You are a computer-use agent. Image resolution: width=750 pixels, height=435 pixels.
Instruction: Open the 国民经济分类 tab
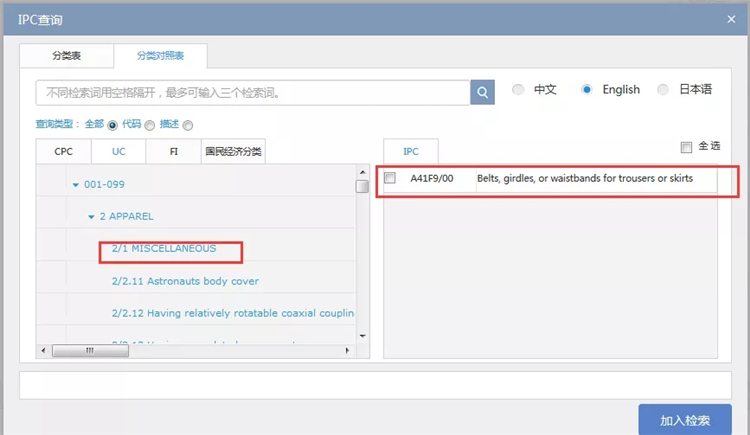tap(232, 151)
